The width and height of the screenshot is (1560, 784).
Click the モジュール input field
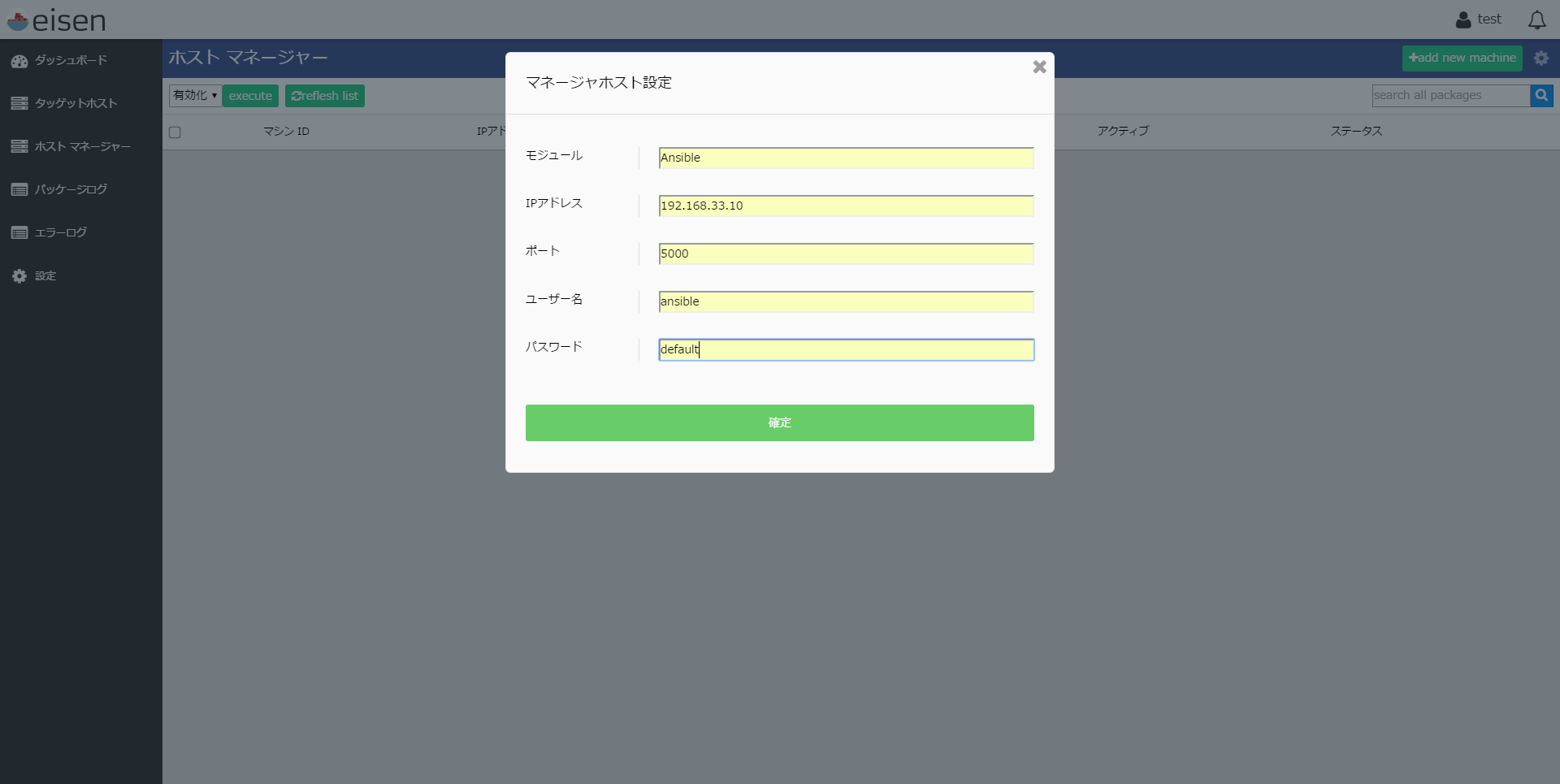[846, 158]
